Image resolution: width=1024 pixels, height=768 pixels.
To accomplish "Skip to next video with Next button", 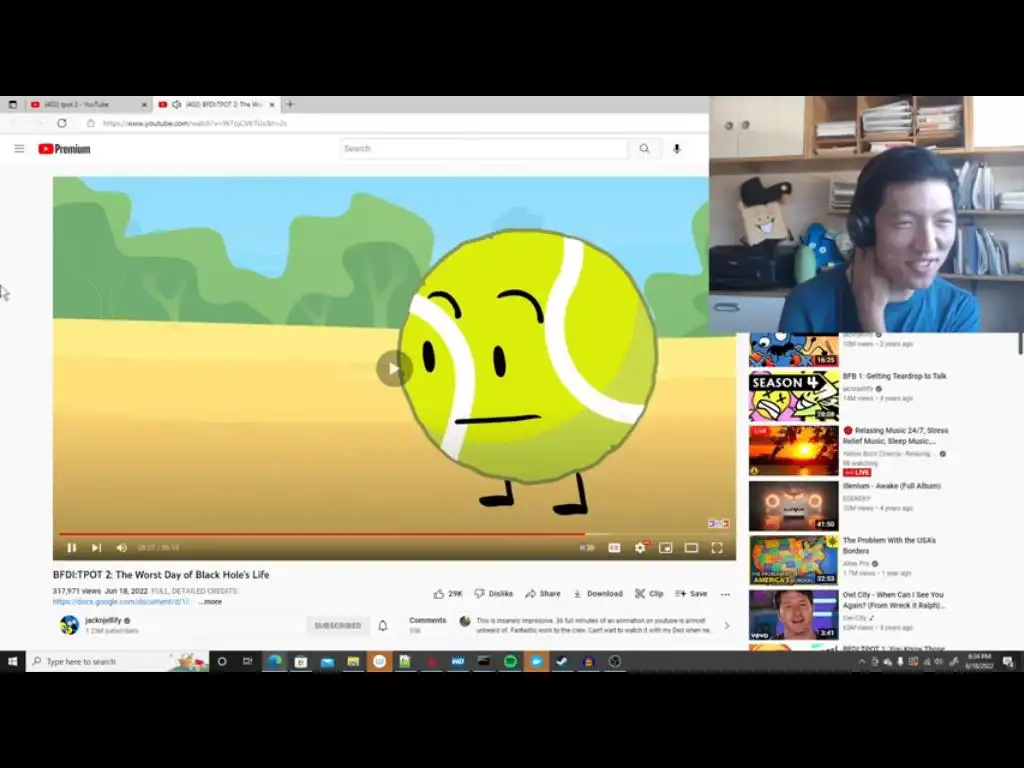I will (96, 548).
